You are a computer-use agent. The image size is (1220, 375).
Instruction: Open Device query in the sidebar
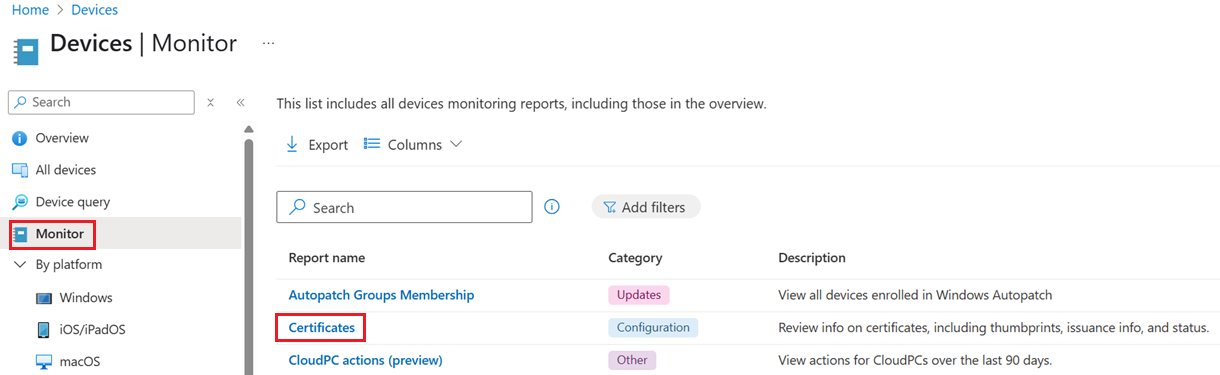pyautogui.click(x=73, y=202)
